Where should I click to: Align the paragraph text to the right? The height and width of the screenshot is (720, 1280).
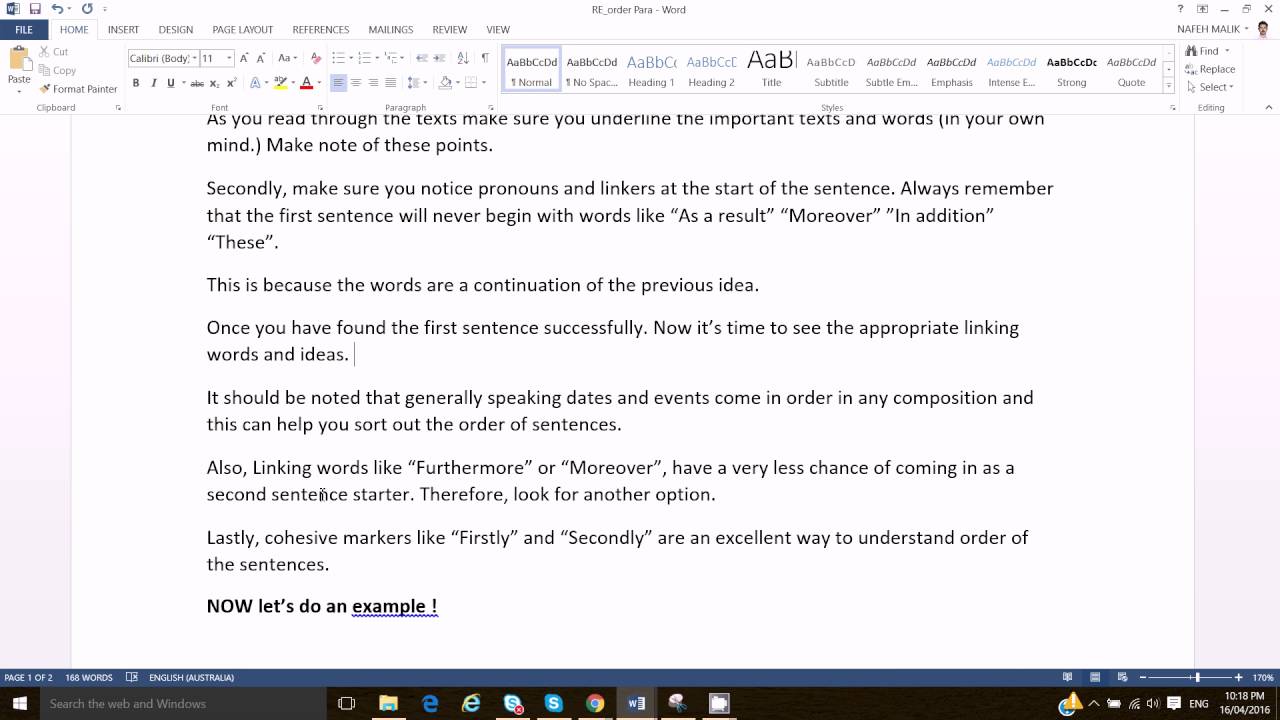[373, 83]
